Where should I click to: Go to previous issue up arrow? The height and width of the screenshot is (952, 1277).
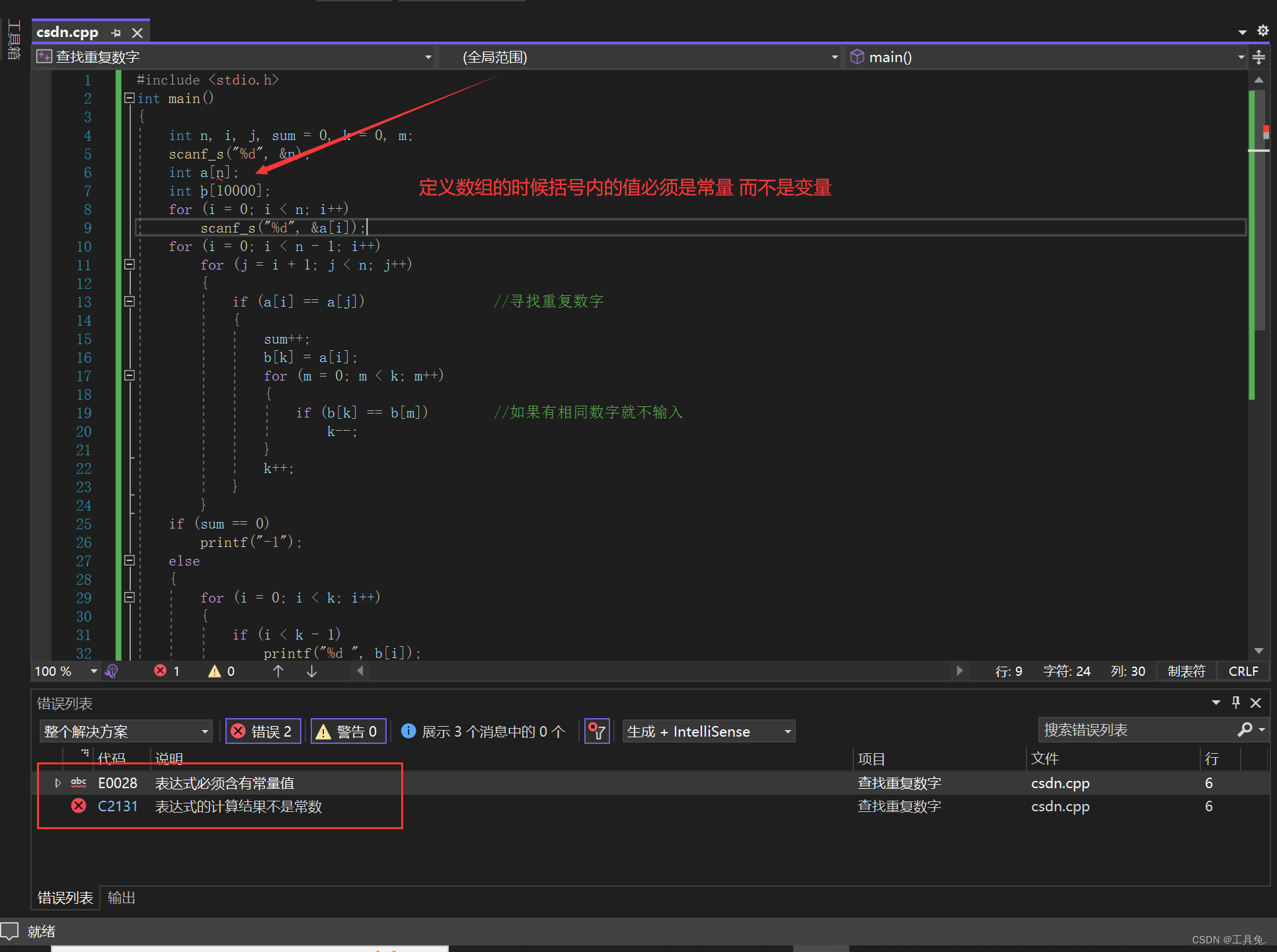click(278, 671)
